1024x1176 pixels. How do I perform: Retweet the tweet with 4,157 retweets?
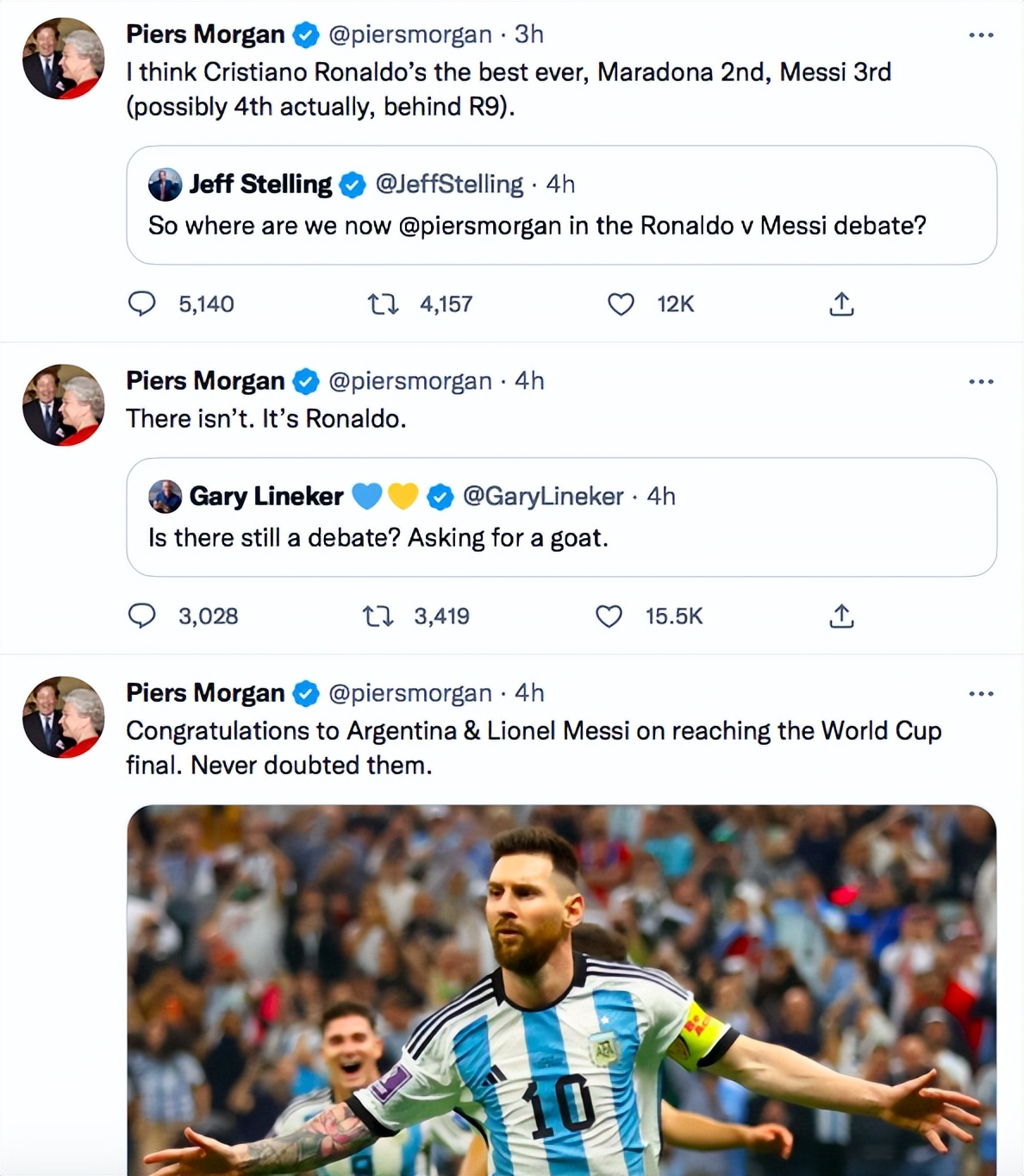point(383,303)
